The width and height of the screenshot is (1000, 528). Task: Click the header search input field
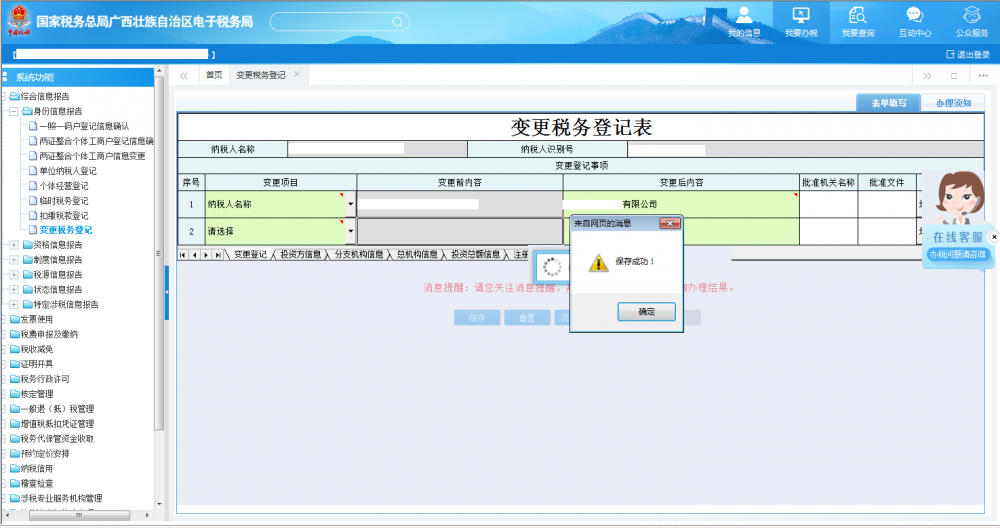pyautogui.click(x=330, y=22)
